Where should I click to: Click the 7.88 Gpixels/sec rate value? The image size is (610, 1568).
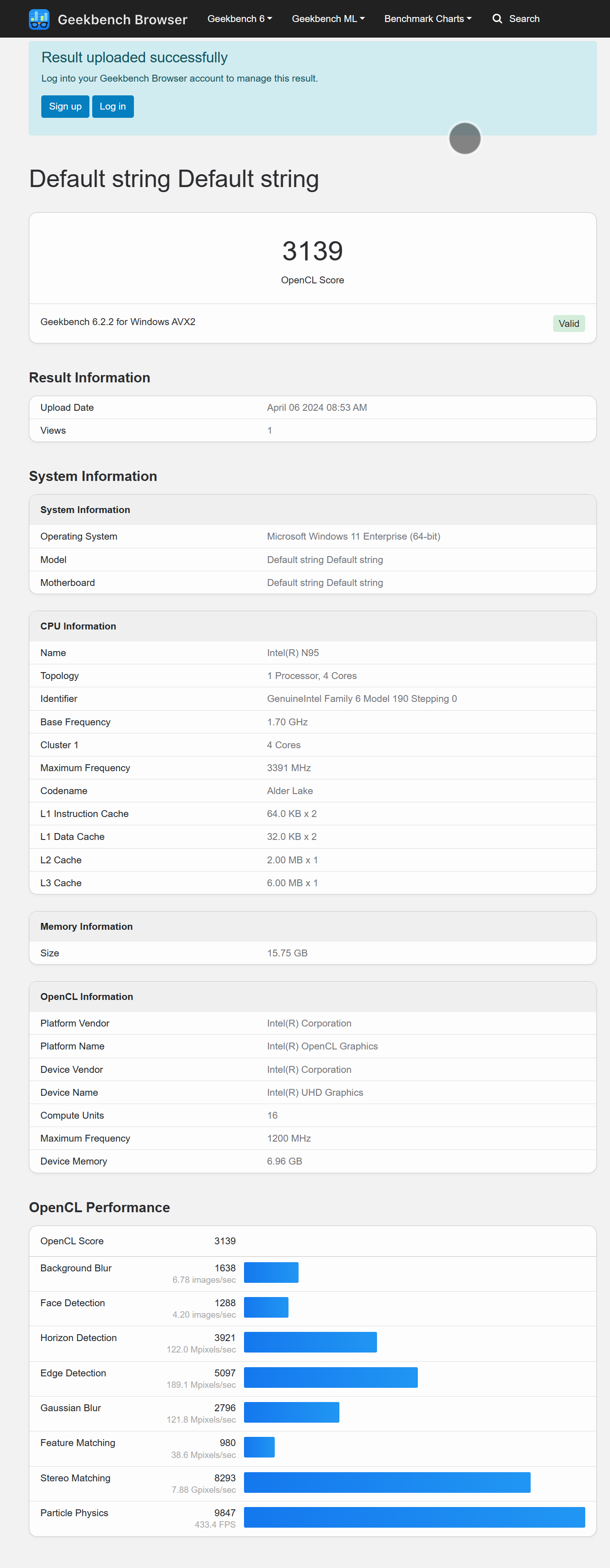(x=203, y=1490)
